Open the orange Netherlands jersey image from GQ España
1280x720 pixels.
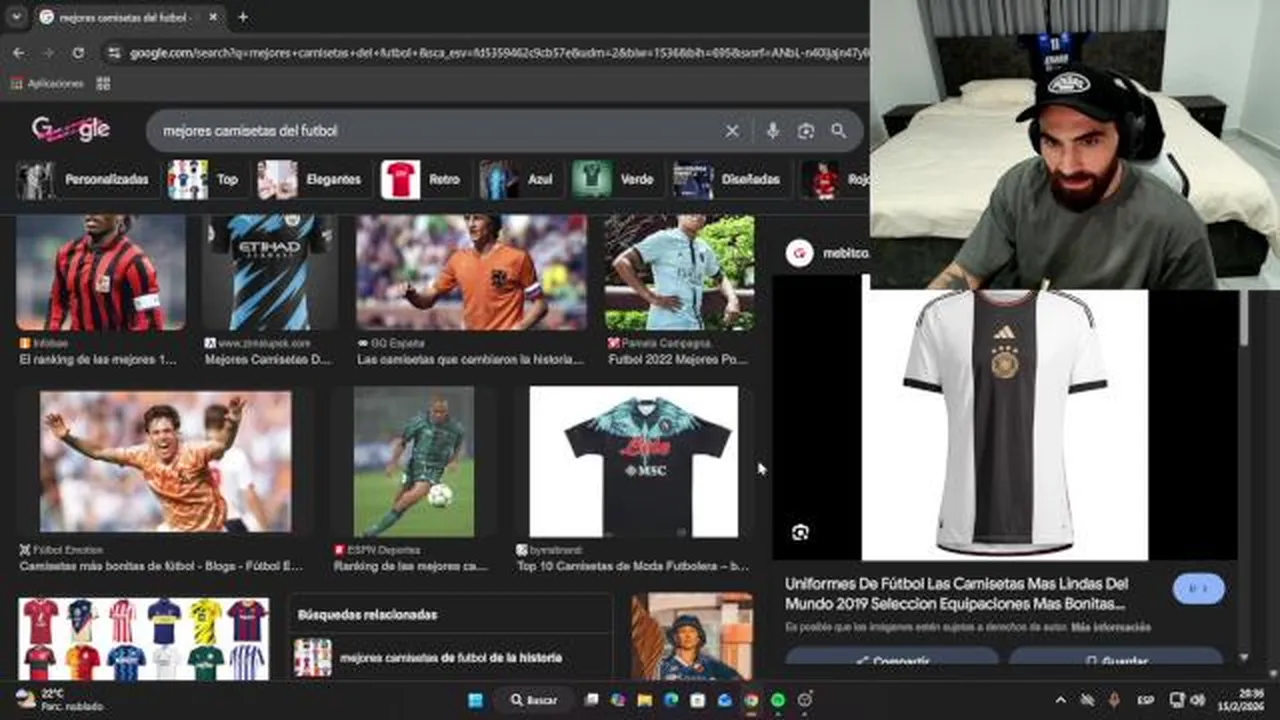(471, 273)
